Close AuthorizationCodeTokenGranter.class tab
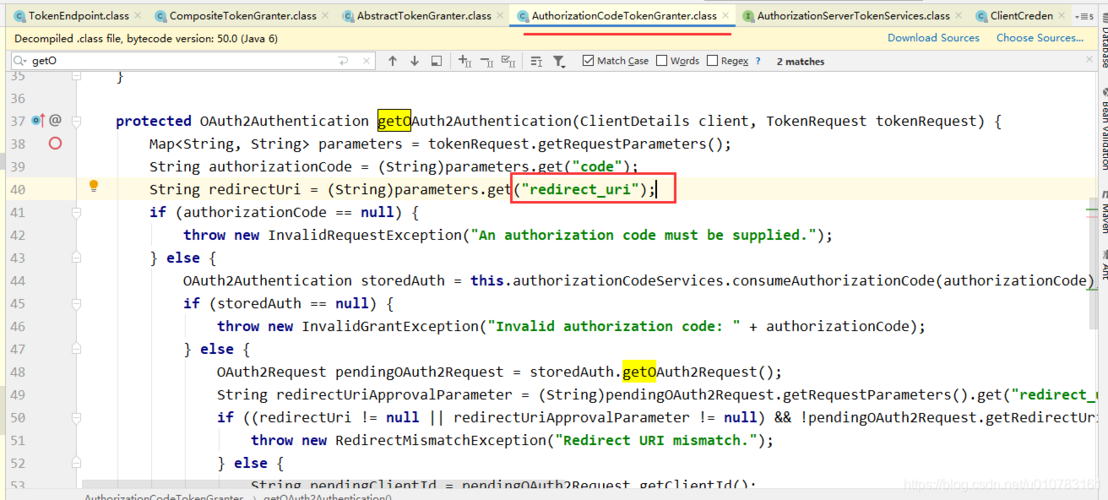Viewport: 1108px width, 500px height. tap(724, 16)
